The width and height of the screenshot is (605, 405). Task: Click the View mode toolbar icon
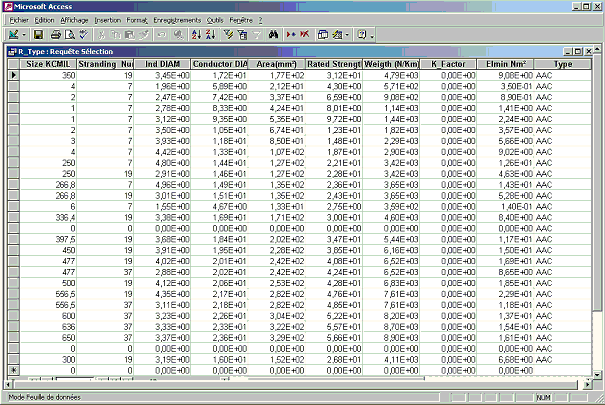click(x=14, y=35)
